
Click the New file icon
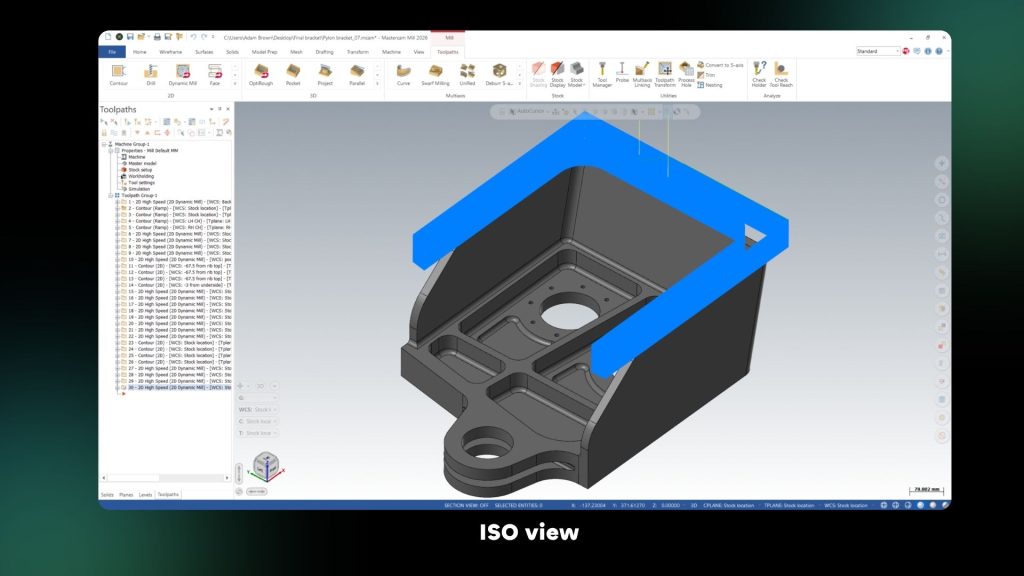click(108, 37)
